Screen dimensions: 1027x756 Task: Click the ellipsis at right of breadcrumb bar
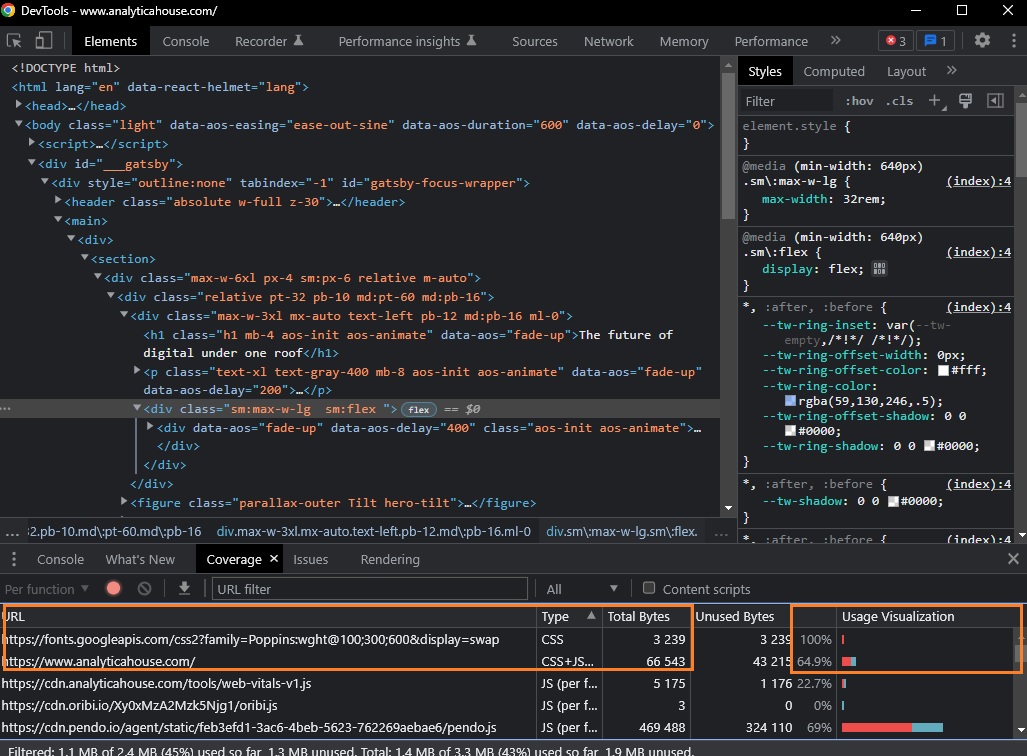click(x=722, y=532)
